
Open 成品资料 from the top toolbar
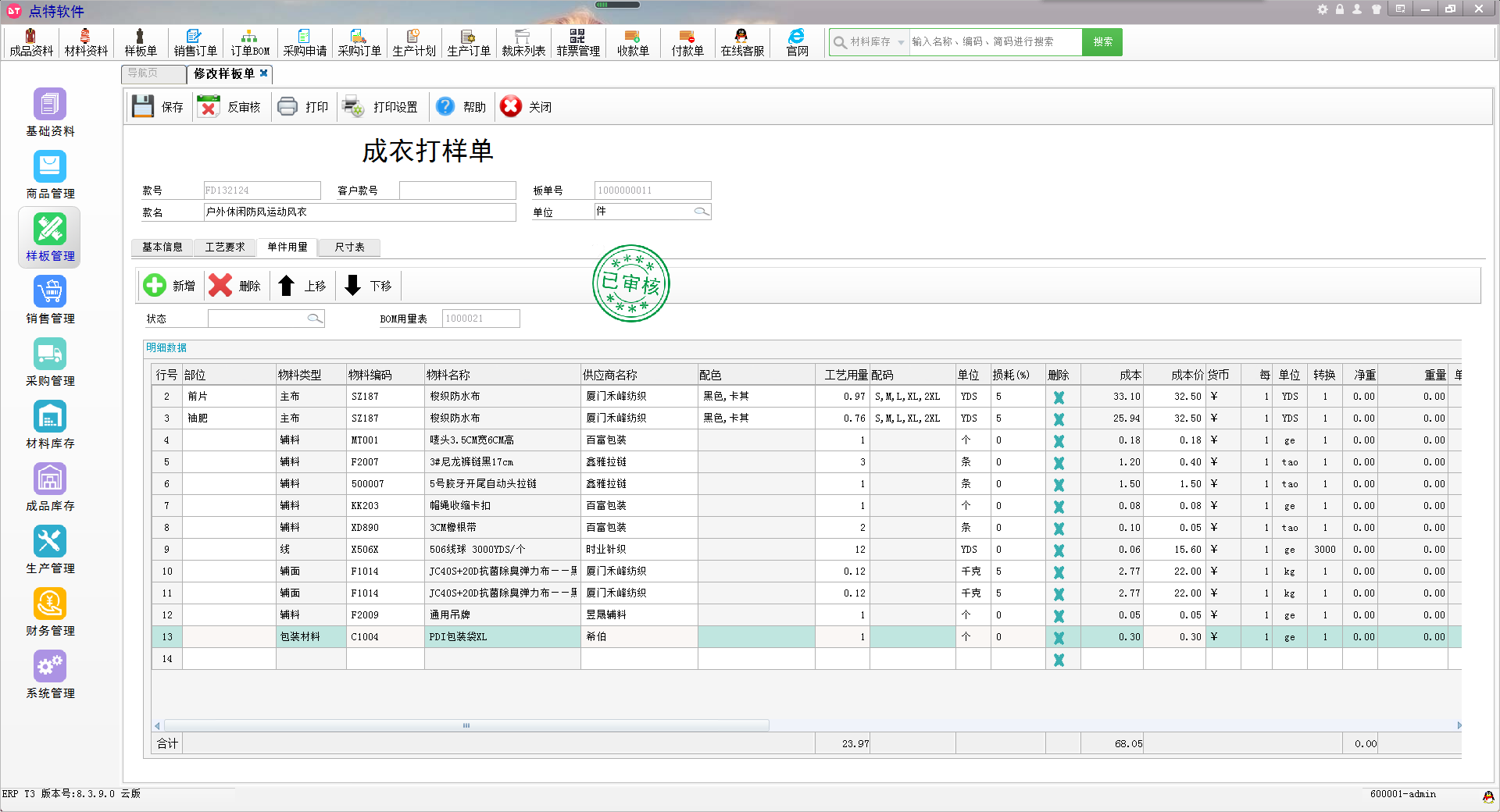pyautogui.click(x=31, y=42)
